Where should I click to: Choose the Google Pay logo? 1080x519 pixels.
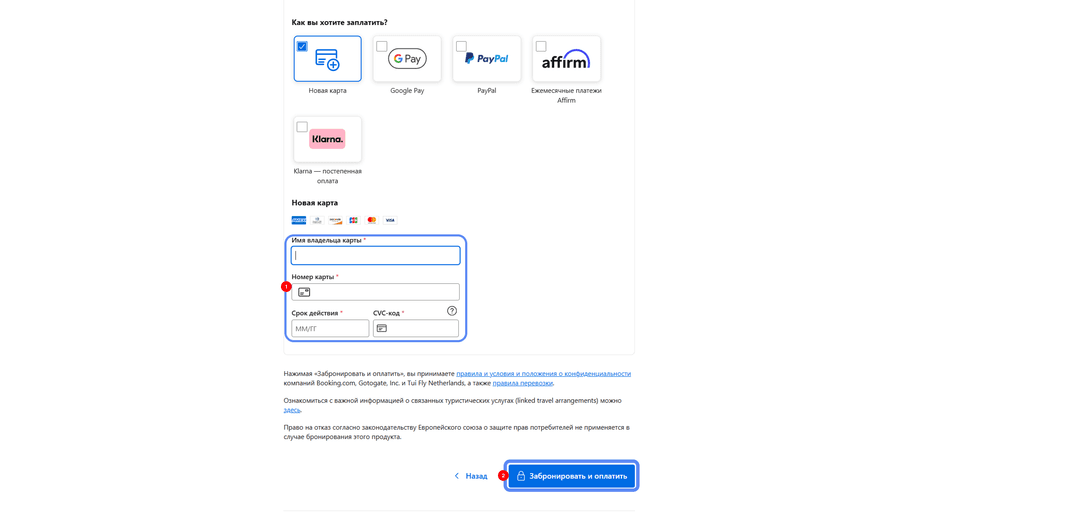[x=407, y=59]
